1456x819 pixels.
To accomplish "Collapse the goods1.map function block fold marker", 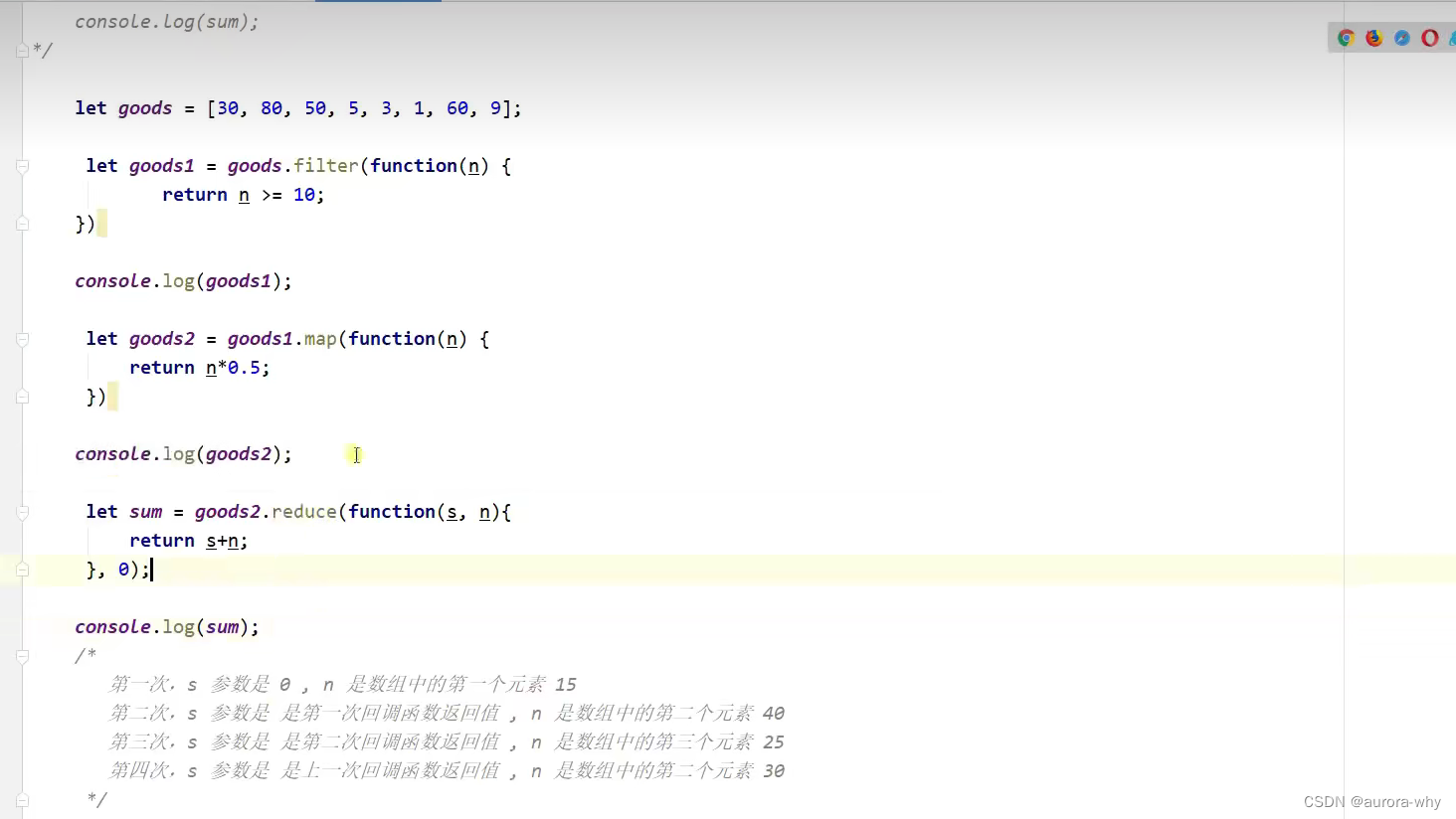I will coord(22,339).
